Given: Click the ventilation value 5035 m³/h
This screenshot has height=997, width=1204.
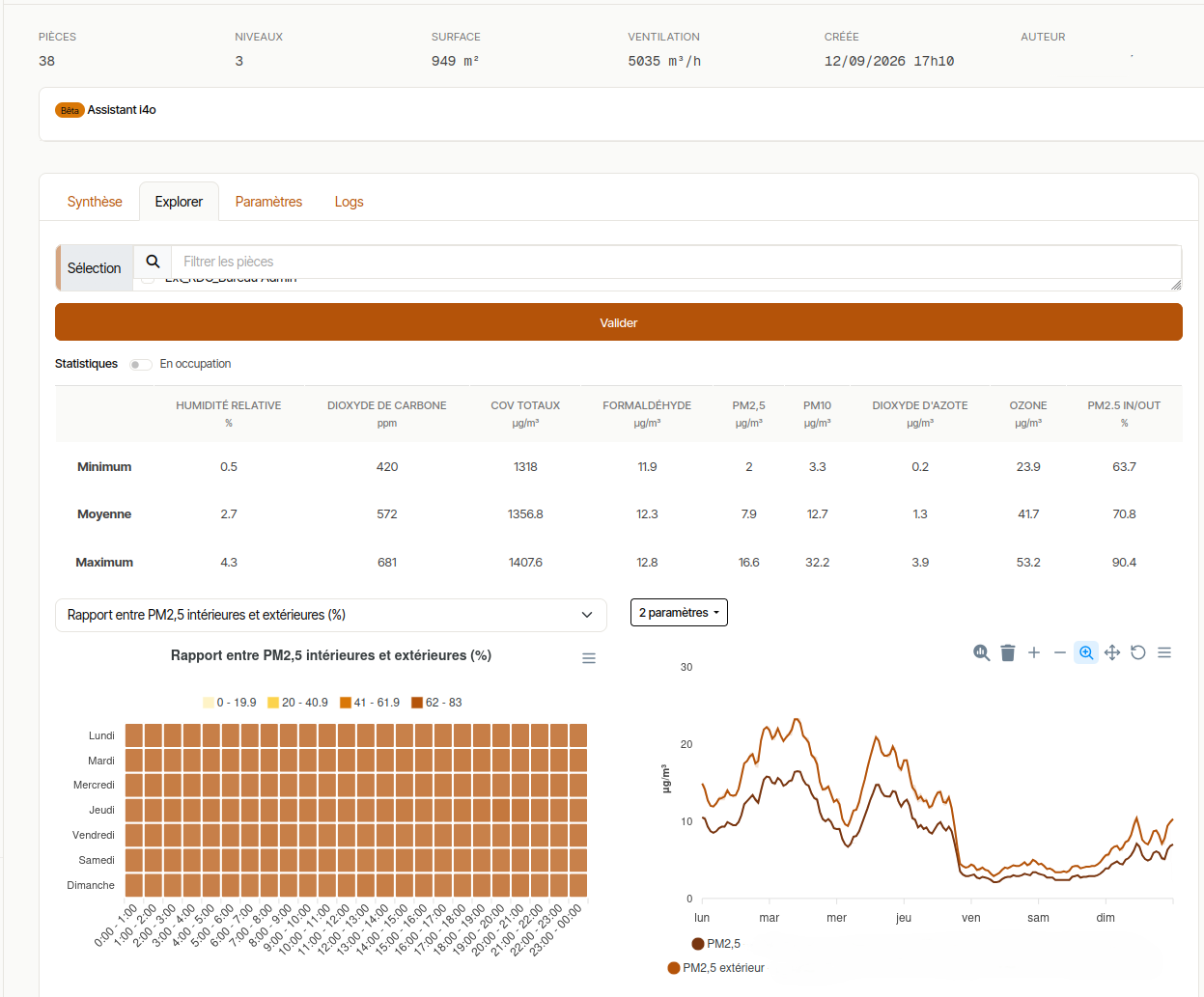Looking at the screenshot, I should (664, 61).
